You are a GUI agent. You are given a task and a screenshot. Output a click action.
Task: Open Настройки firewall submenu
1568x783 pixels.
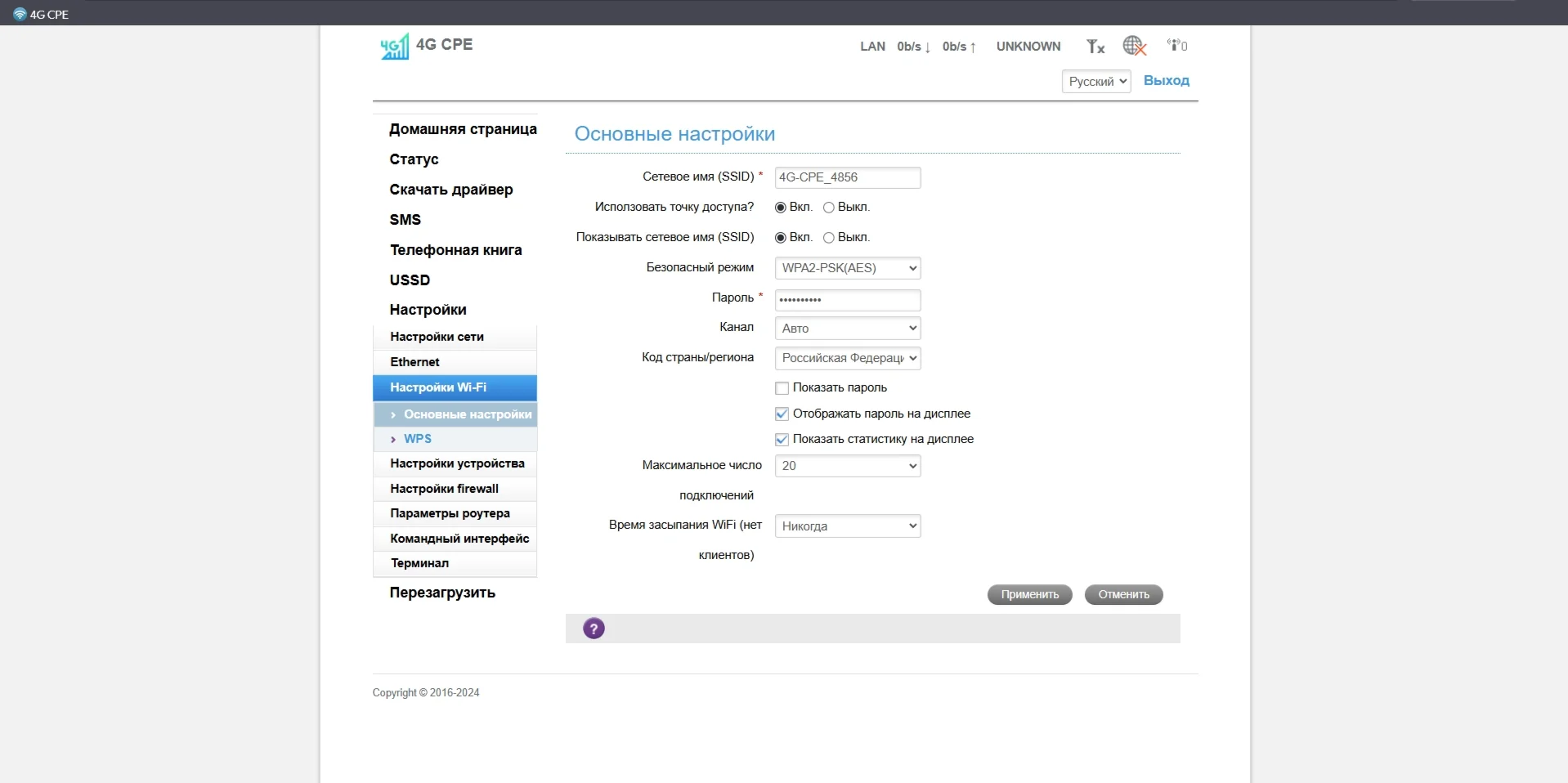point(455,489)
